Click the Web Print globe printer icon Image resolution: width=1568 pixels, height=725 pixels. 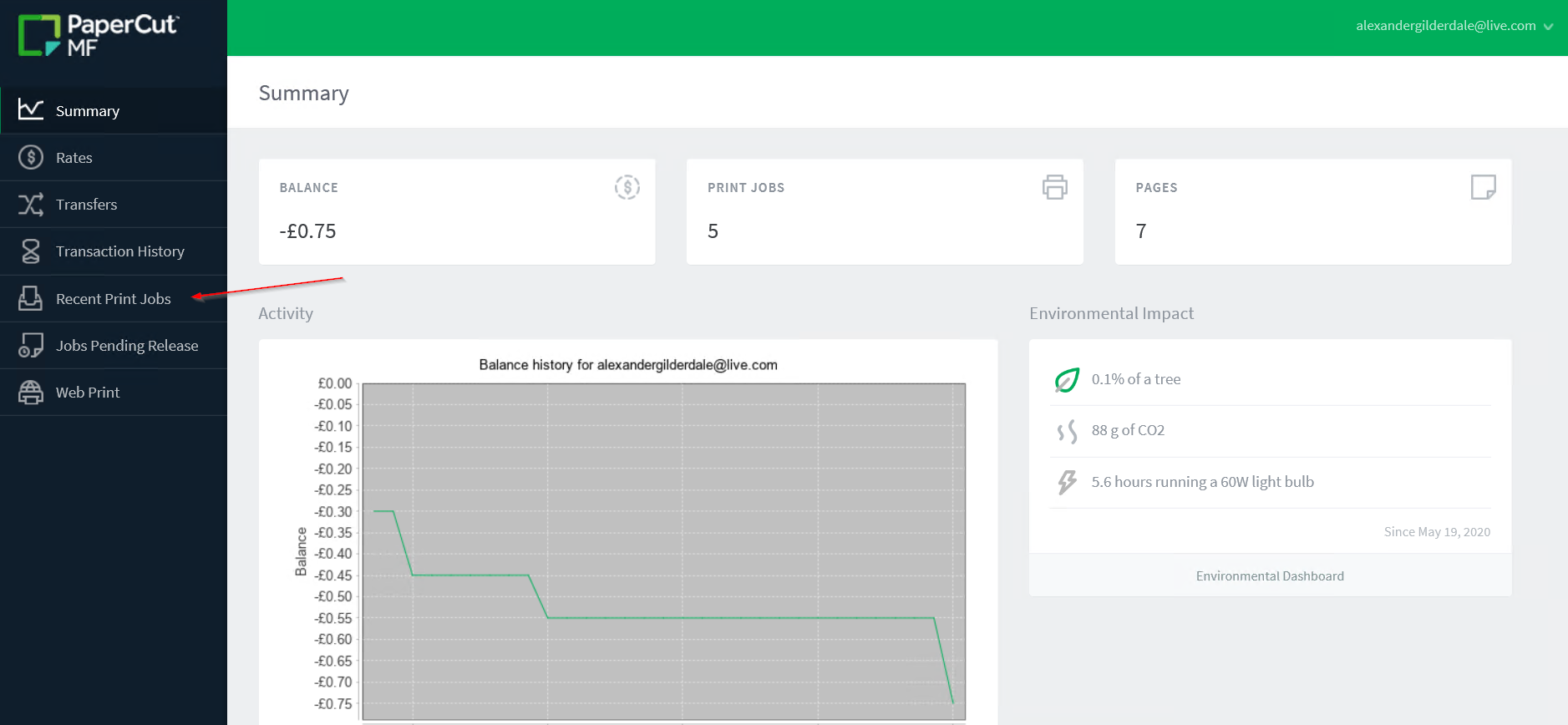click(31, 393)
